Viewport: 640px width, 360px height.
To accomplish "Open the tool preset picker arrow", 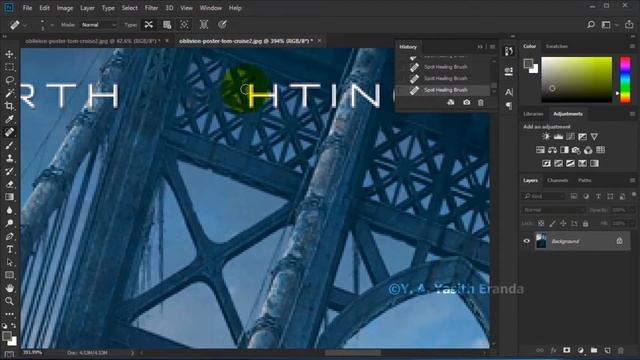I will point(25,25).
